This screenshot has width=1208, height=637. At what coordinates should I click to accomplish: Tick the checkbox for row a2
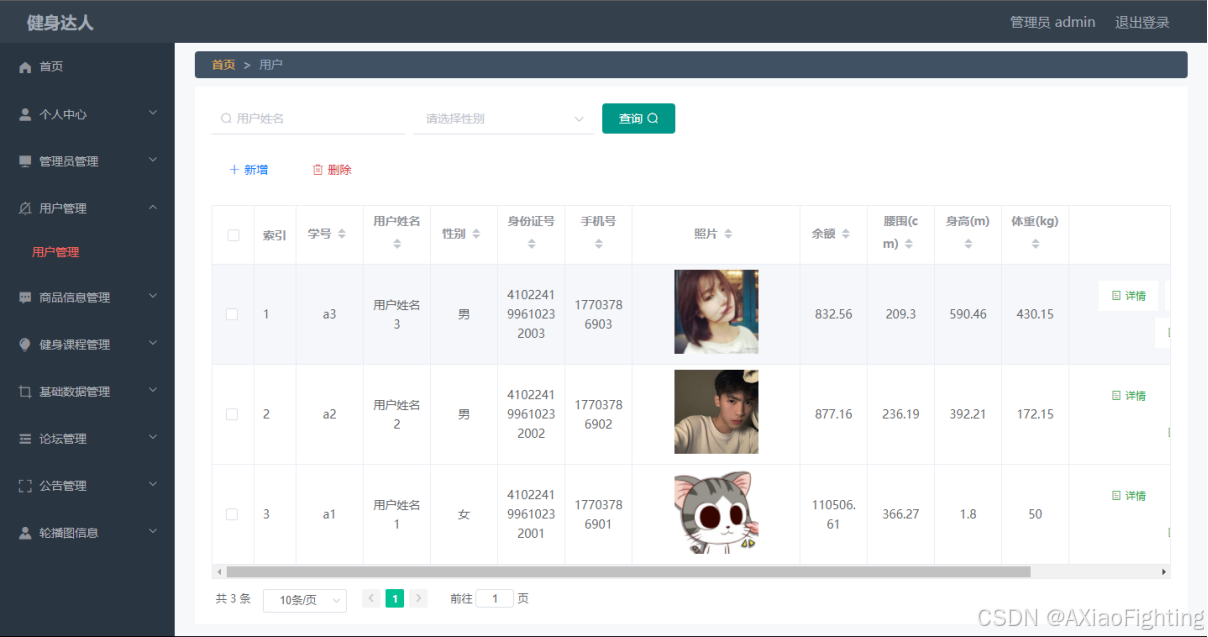coord(232,414)
